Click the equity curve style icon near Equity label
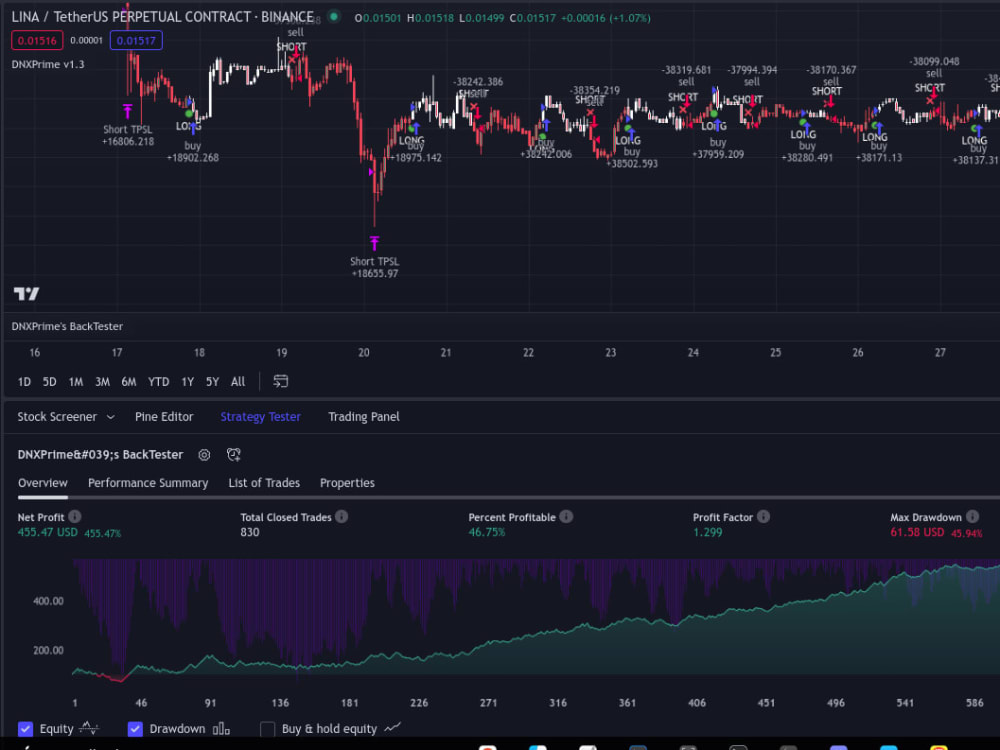1000x750 pixels. click(89, 728)
